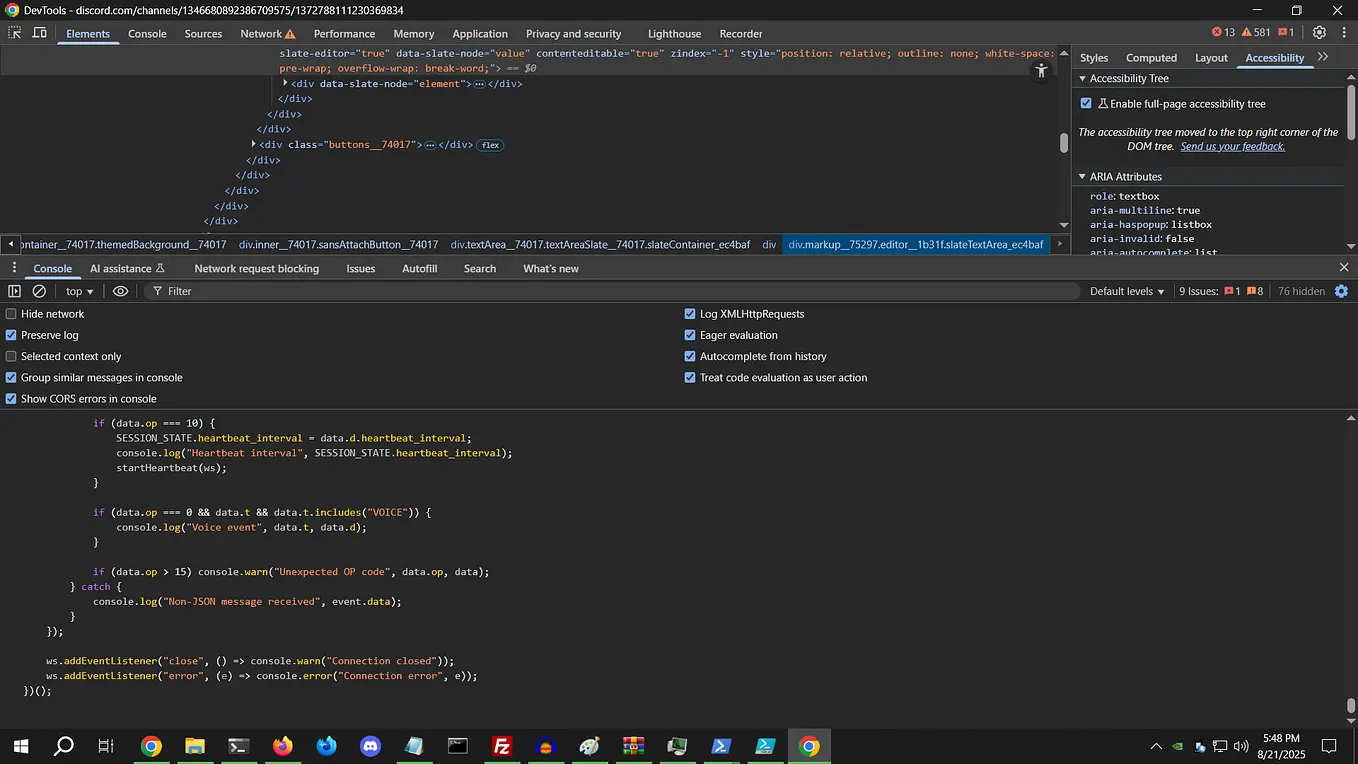Screen dimensions: 1358x764
Task: Expand the buttons__74017 div node
Action: click(253, 144)
